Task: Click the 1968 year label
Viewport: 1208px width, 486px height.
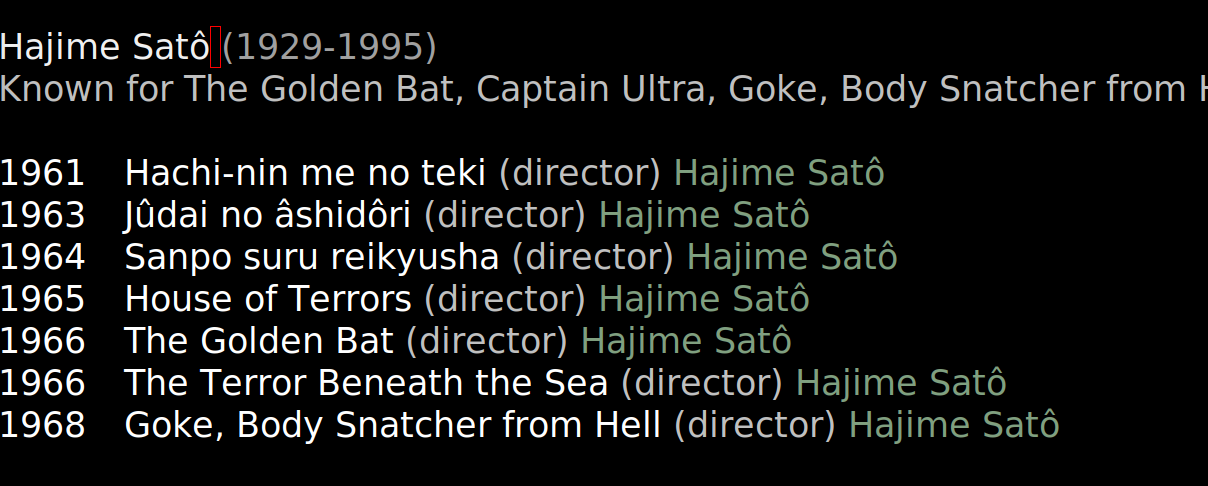Action: click(43, 425)
